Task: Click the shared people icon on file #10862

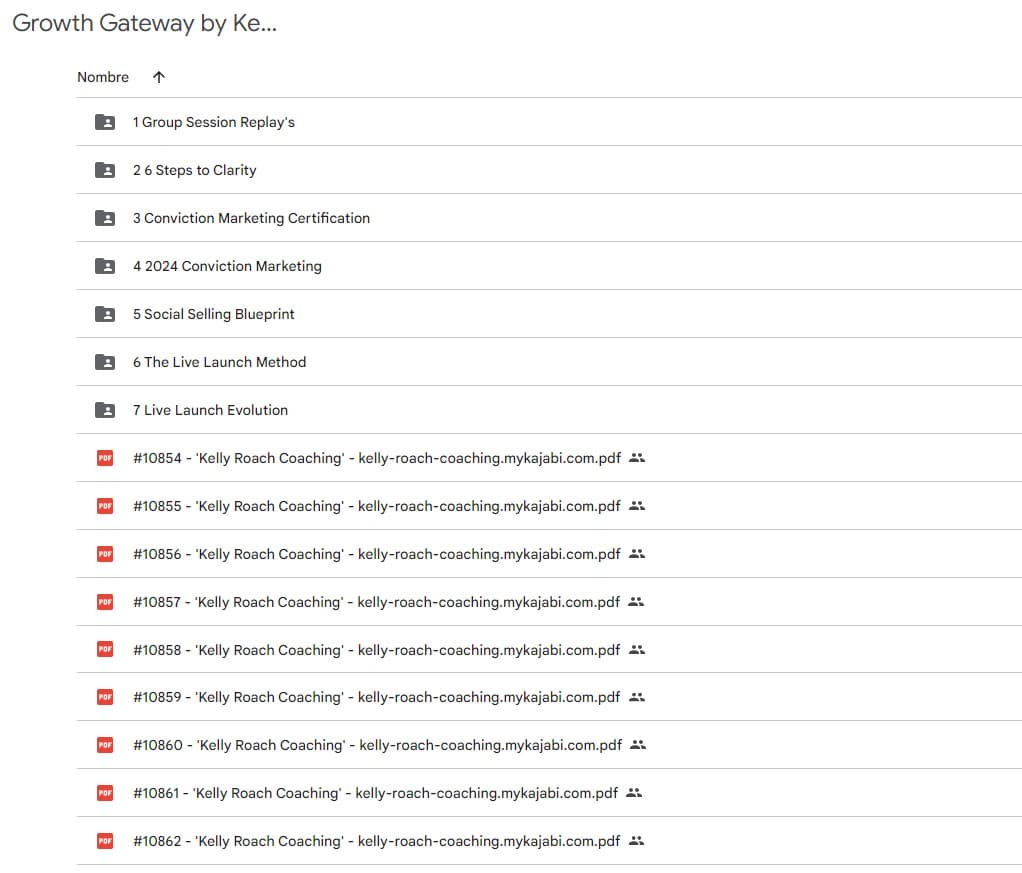Action: tap(636, 841)
